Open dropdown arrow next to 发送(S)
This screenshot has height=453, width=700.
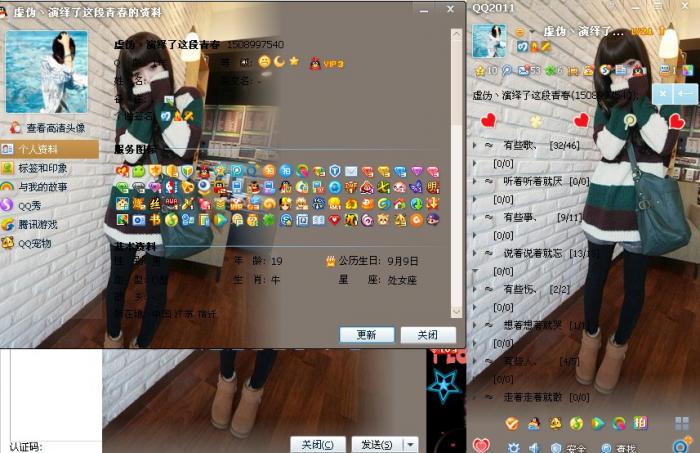[411, 445]
